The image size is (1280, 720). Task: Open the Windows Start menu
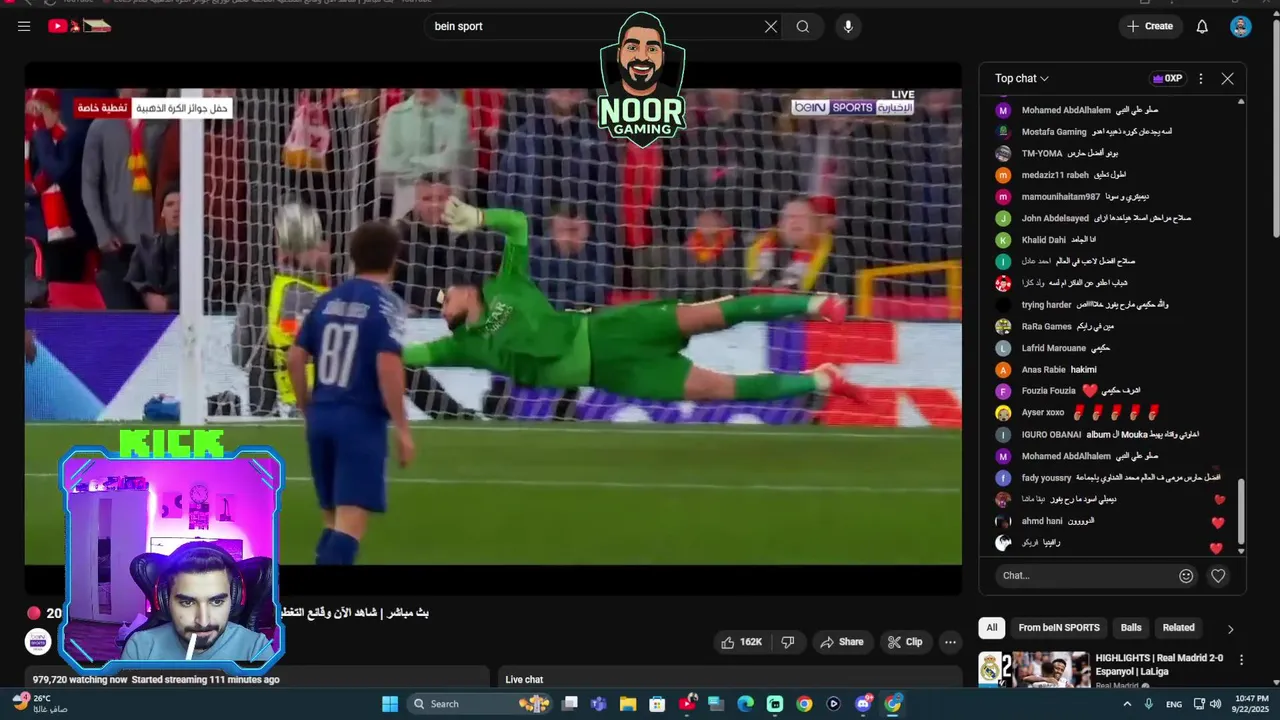click(390, 704)
